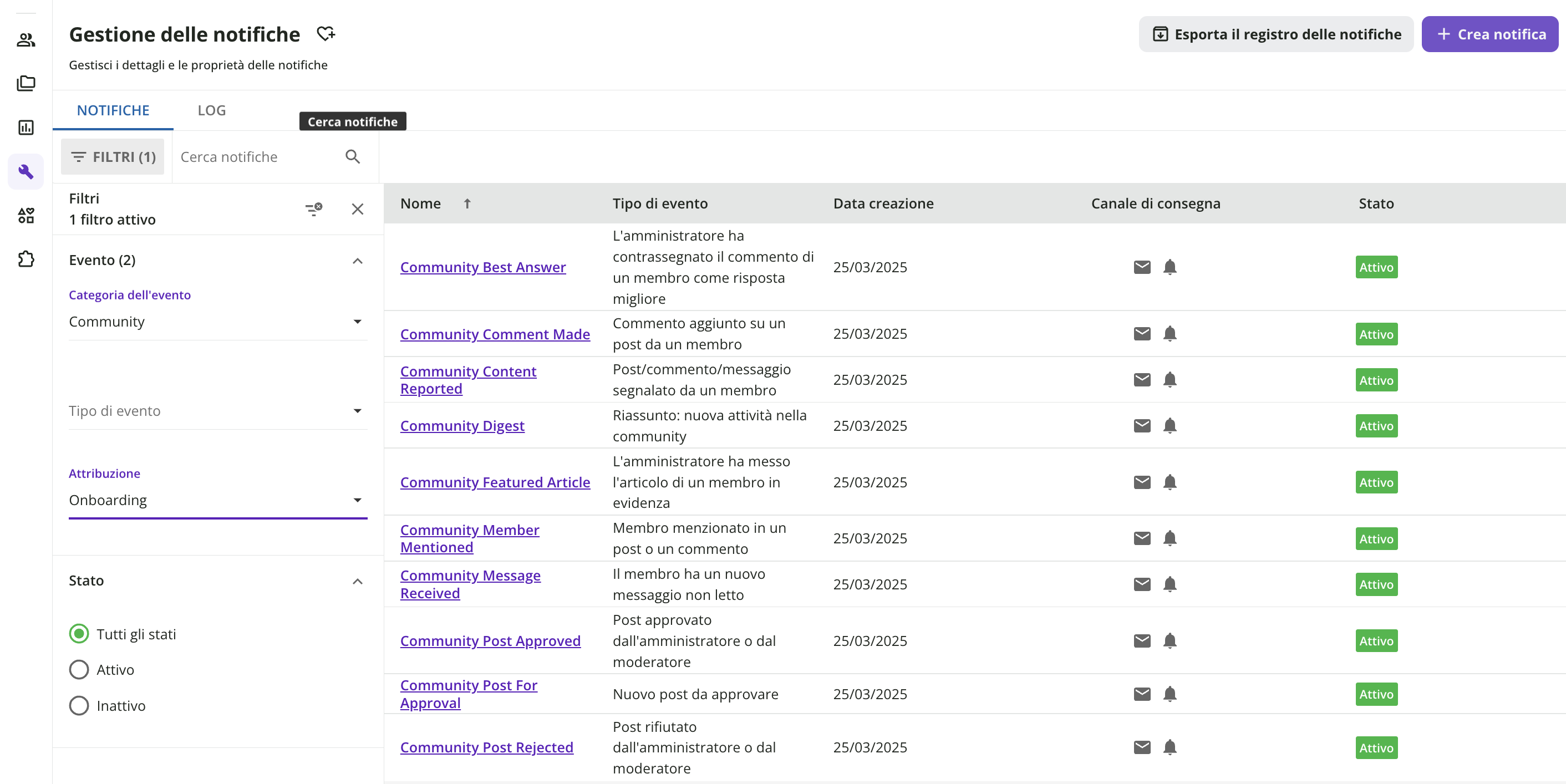1566x784 pixels.
Task: Add page to favorites heart icon
Action: [x=326, y=33]
